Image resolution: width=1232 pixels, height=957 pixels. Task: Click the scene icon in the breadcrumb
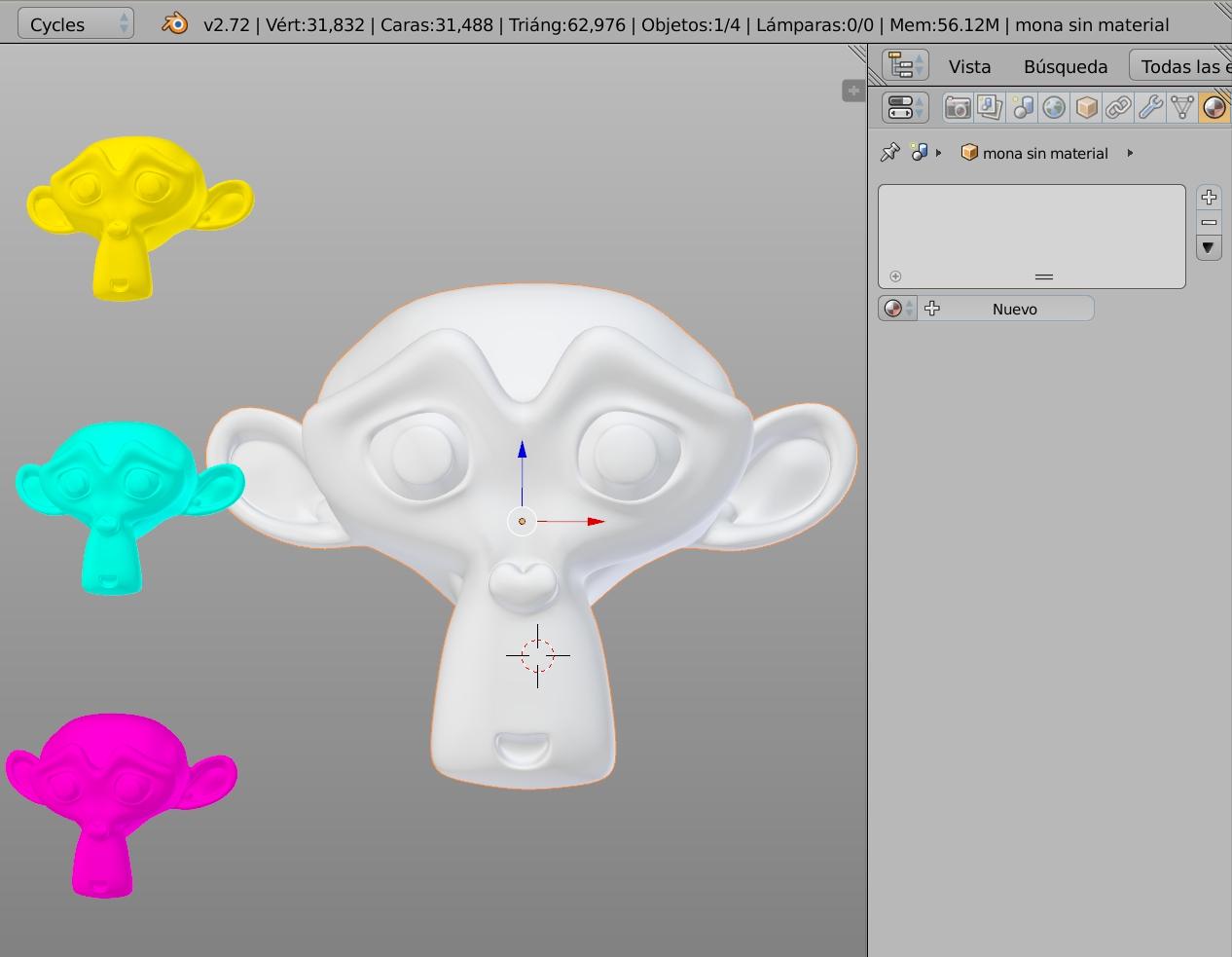coord(919,153)
